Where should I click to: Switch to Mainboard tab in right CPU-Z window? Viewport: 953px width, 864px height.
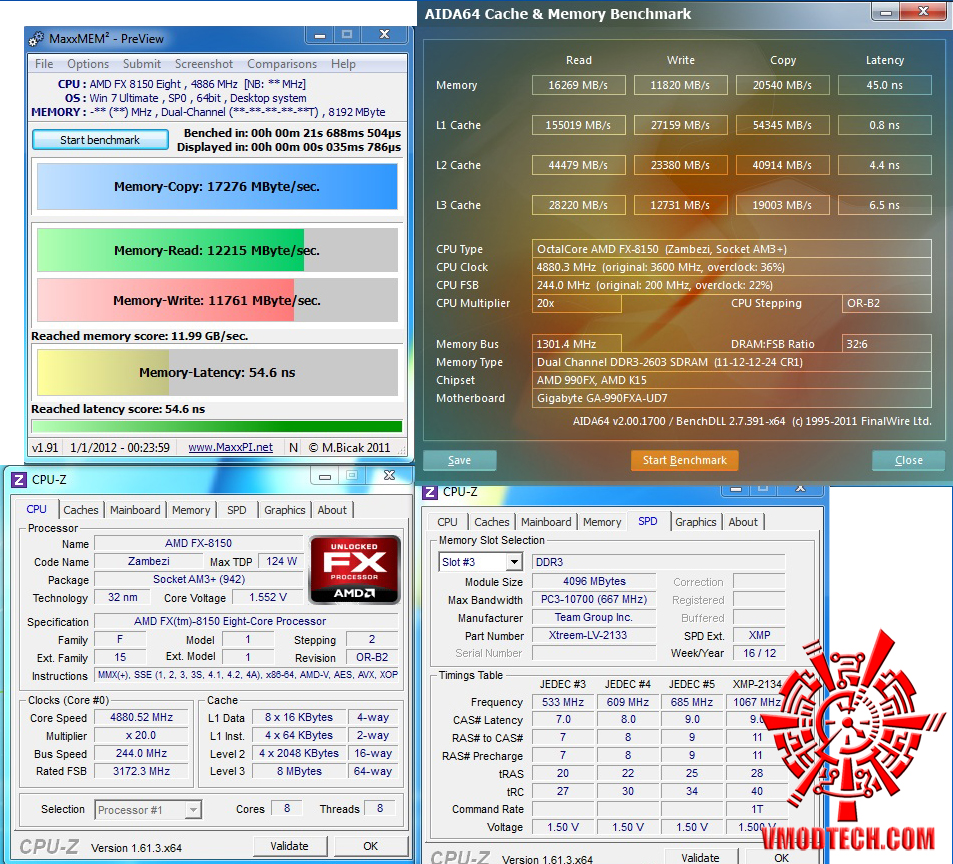546,522
